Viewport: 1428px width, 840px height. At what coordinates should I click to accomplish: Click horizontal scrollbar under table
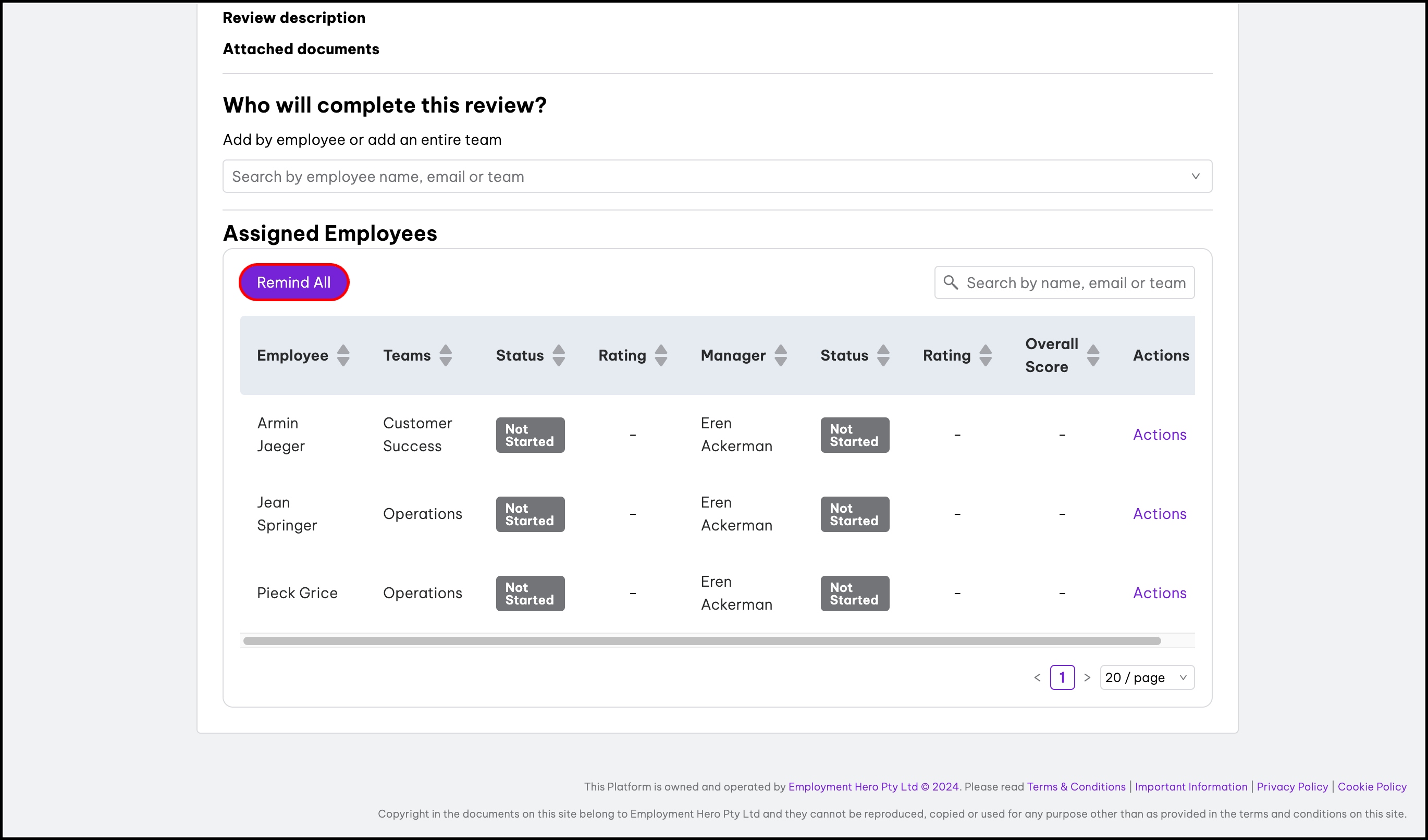click(x=701, y=640)
